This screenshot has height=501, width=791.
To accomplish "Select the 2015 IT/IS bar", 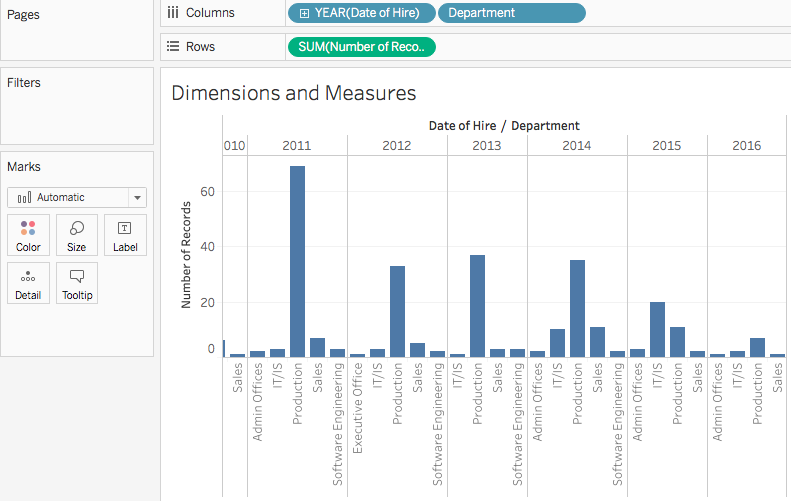I will (x=657, y=329).
